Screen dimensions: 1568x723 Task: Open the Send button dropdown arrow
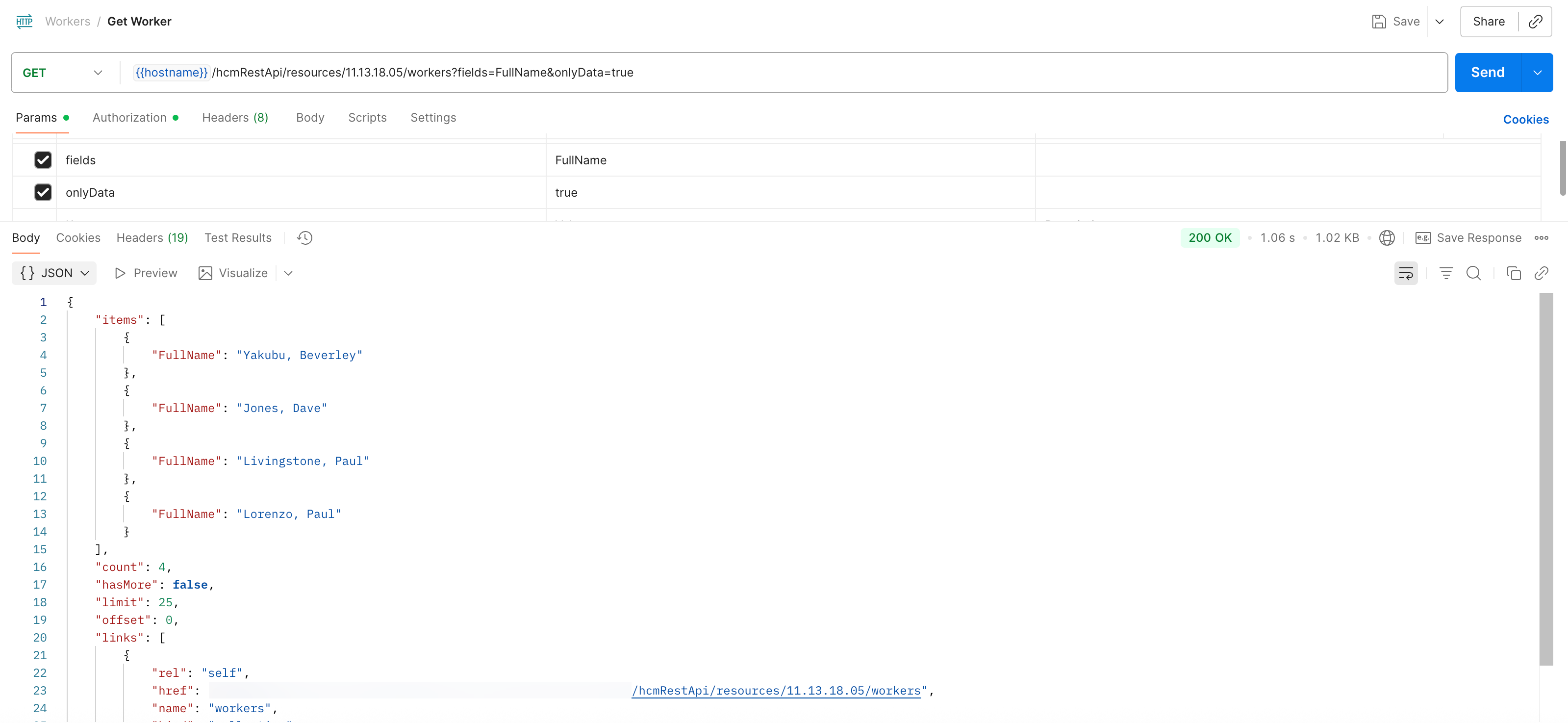(1538, 72)
